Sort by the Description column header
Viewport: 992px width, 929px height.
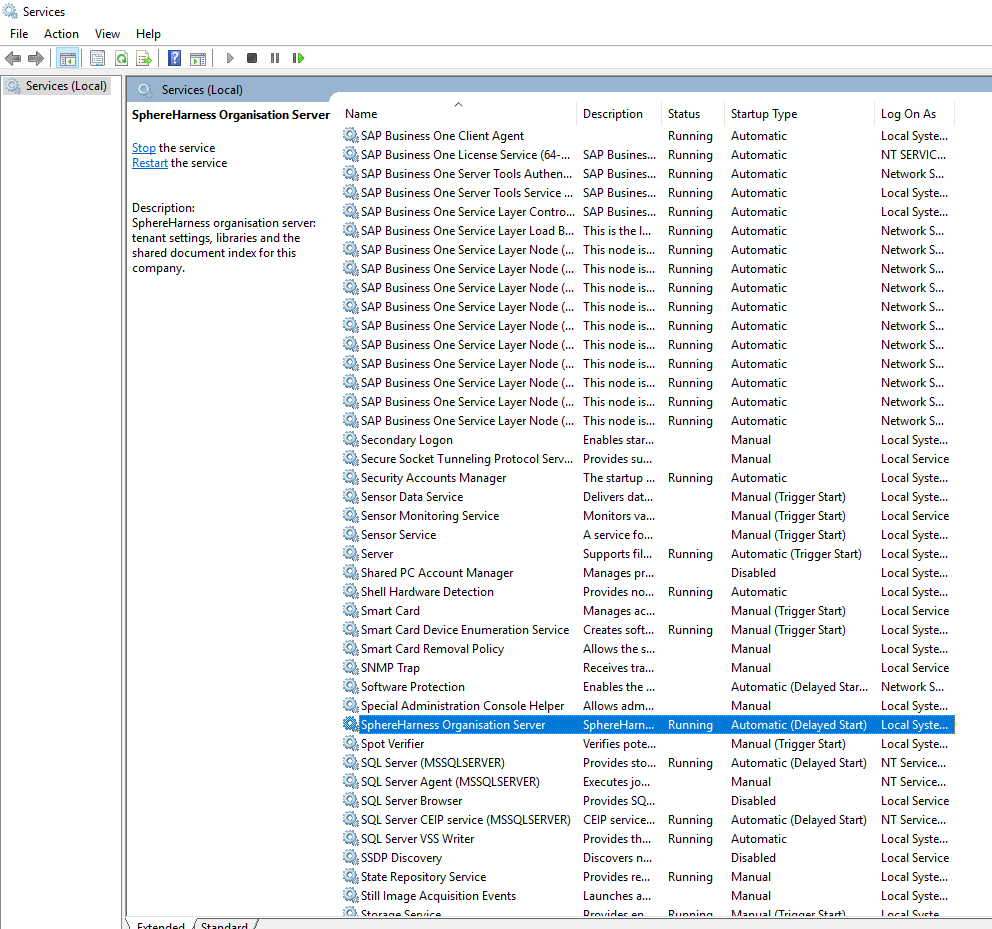click(x=618, y=114)
